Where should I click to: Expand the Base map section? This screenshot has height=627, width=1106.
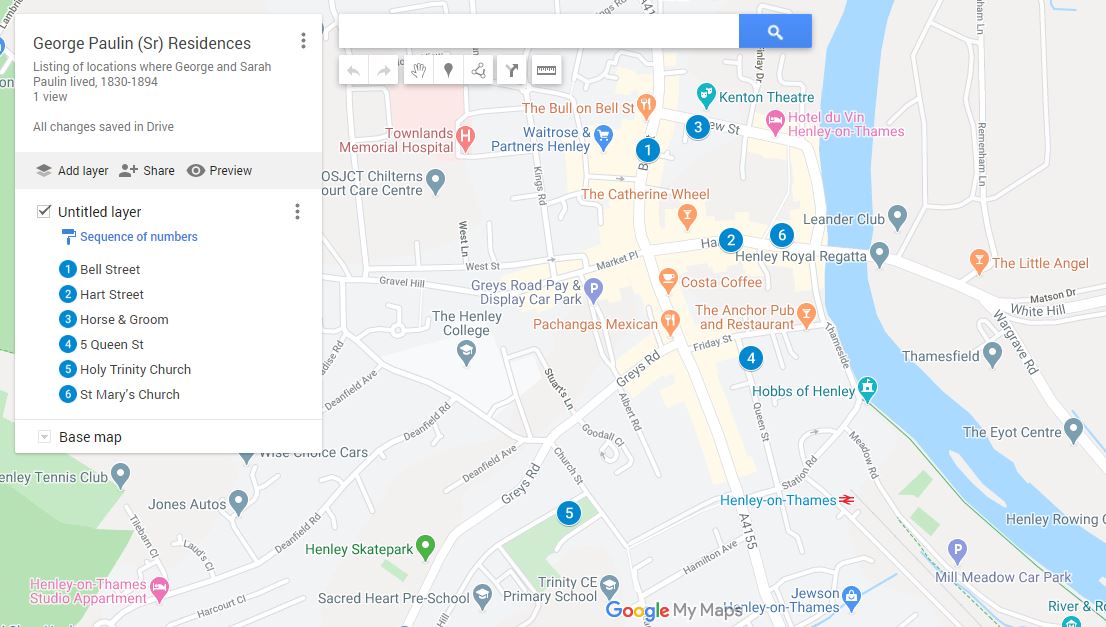coord(44,437)
